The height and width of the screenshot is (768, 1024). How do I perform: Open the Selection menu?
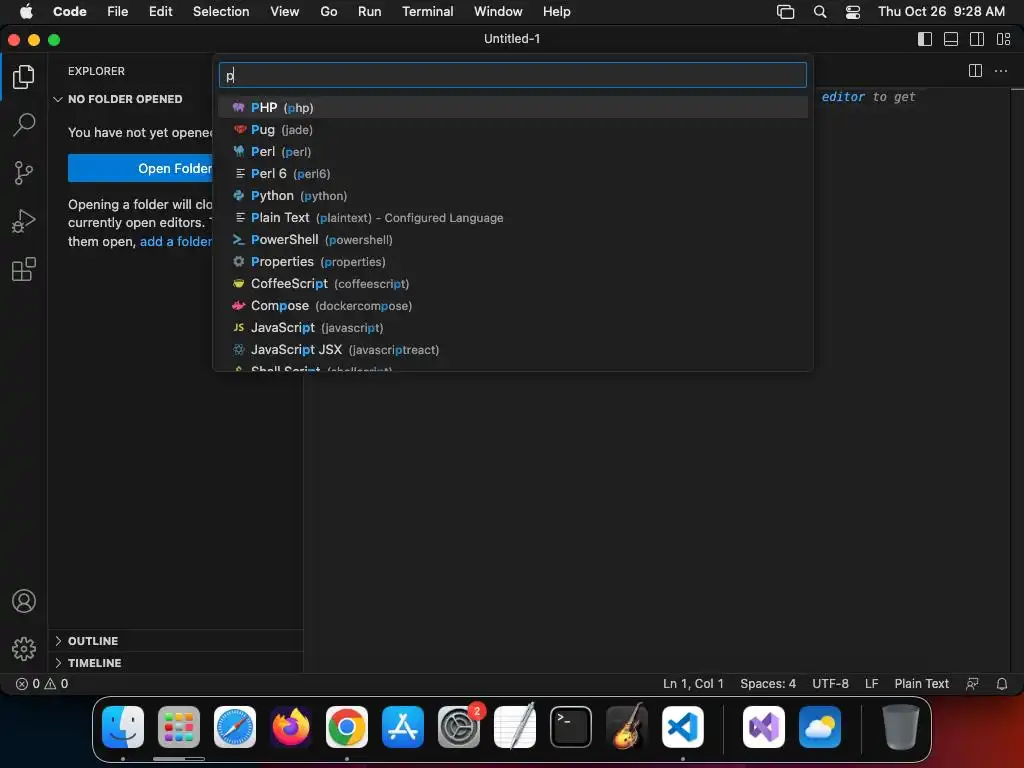221,12
